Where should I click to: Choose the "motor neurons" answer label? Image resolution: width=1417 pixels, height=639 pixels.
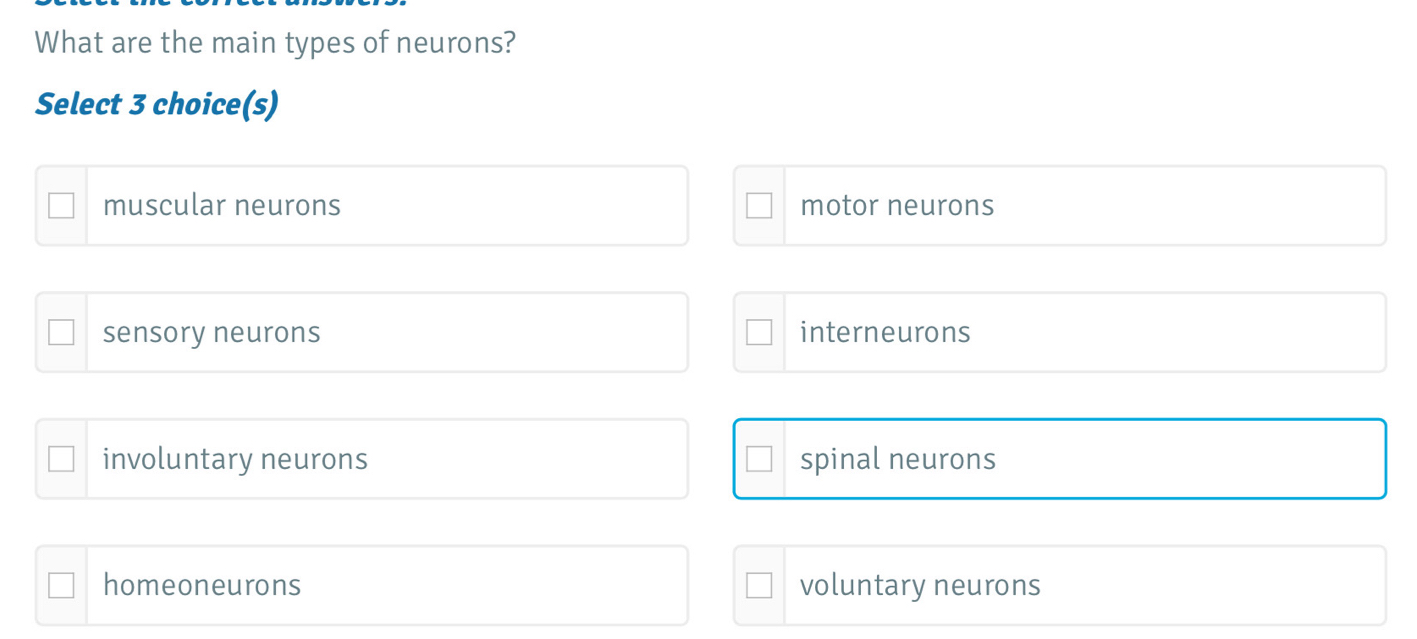[897, 206]
